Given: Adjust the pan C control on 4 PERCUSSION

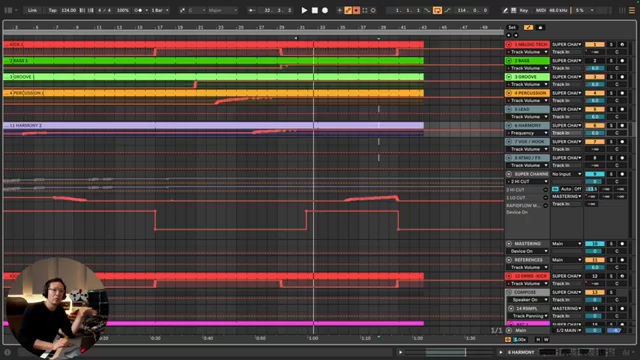Looking at the screenshot, I should coord(617,100).
